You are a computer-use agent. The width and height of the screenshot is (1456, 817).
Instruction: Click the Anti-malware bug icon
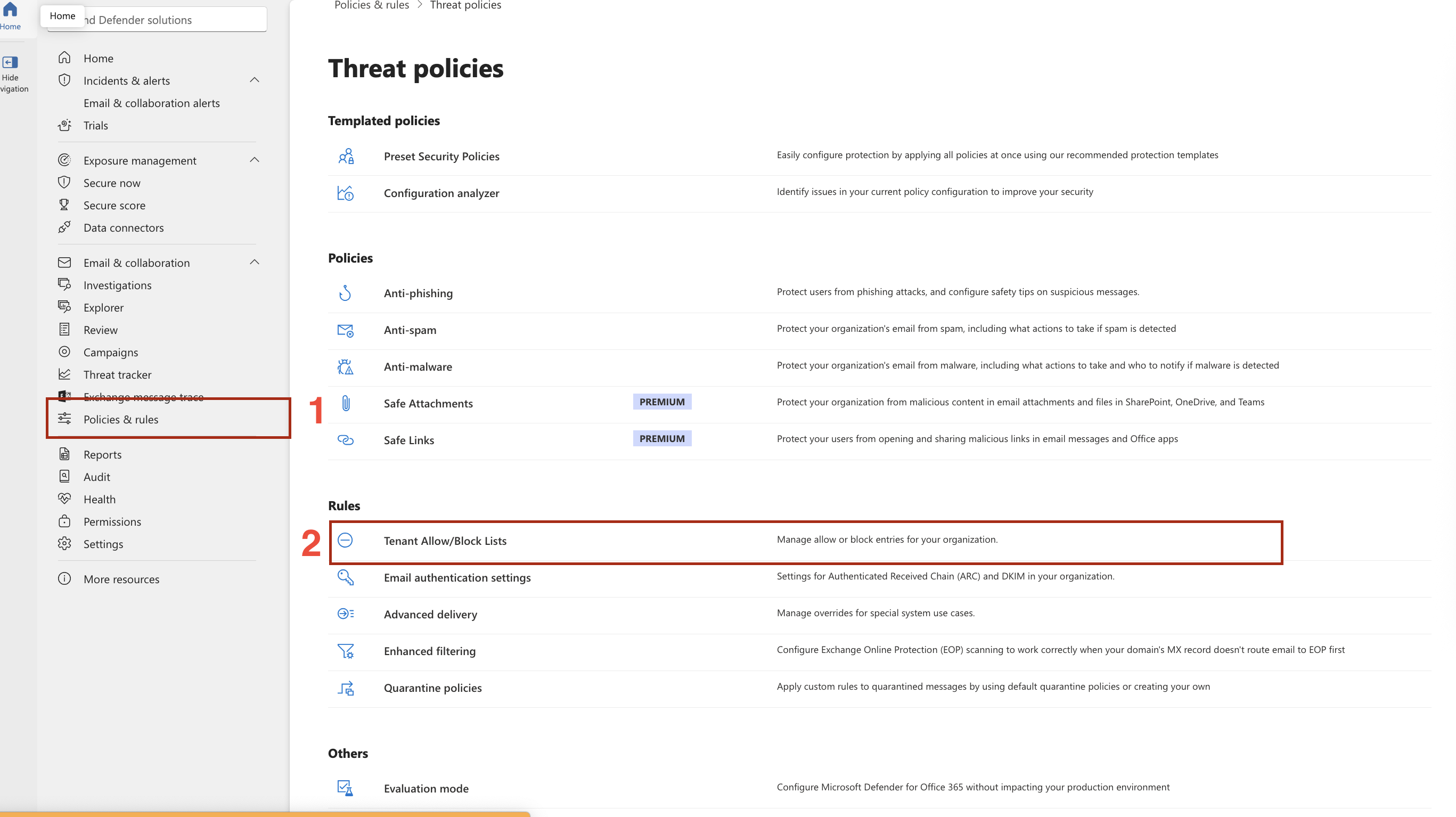346,366
